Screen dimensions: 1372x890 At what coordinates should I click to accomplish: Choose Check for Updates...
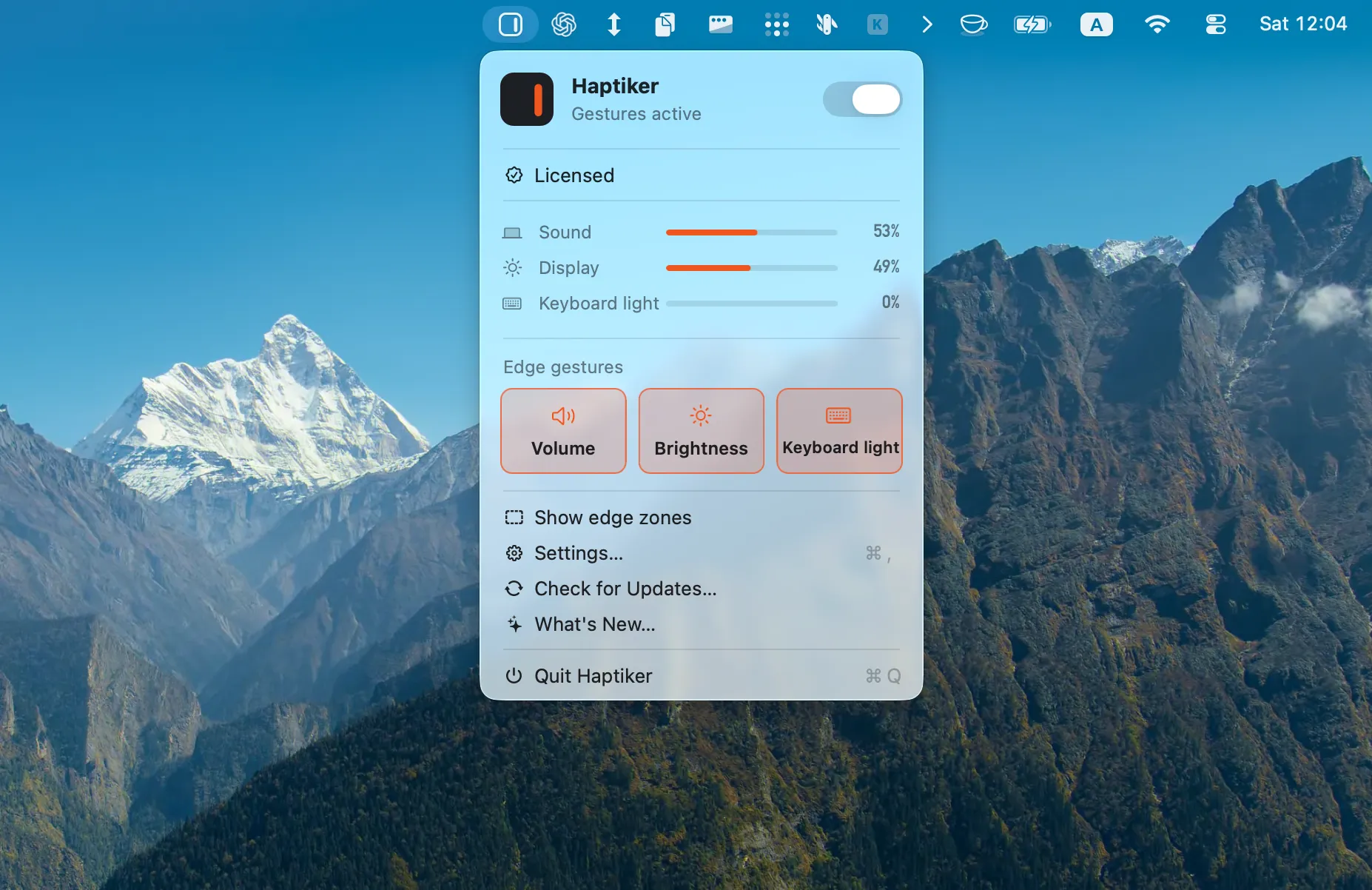pos(701,589)
